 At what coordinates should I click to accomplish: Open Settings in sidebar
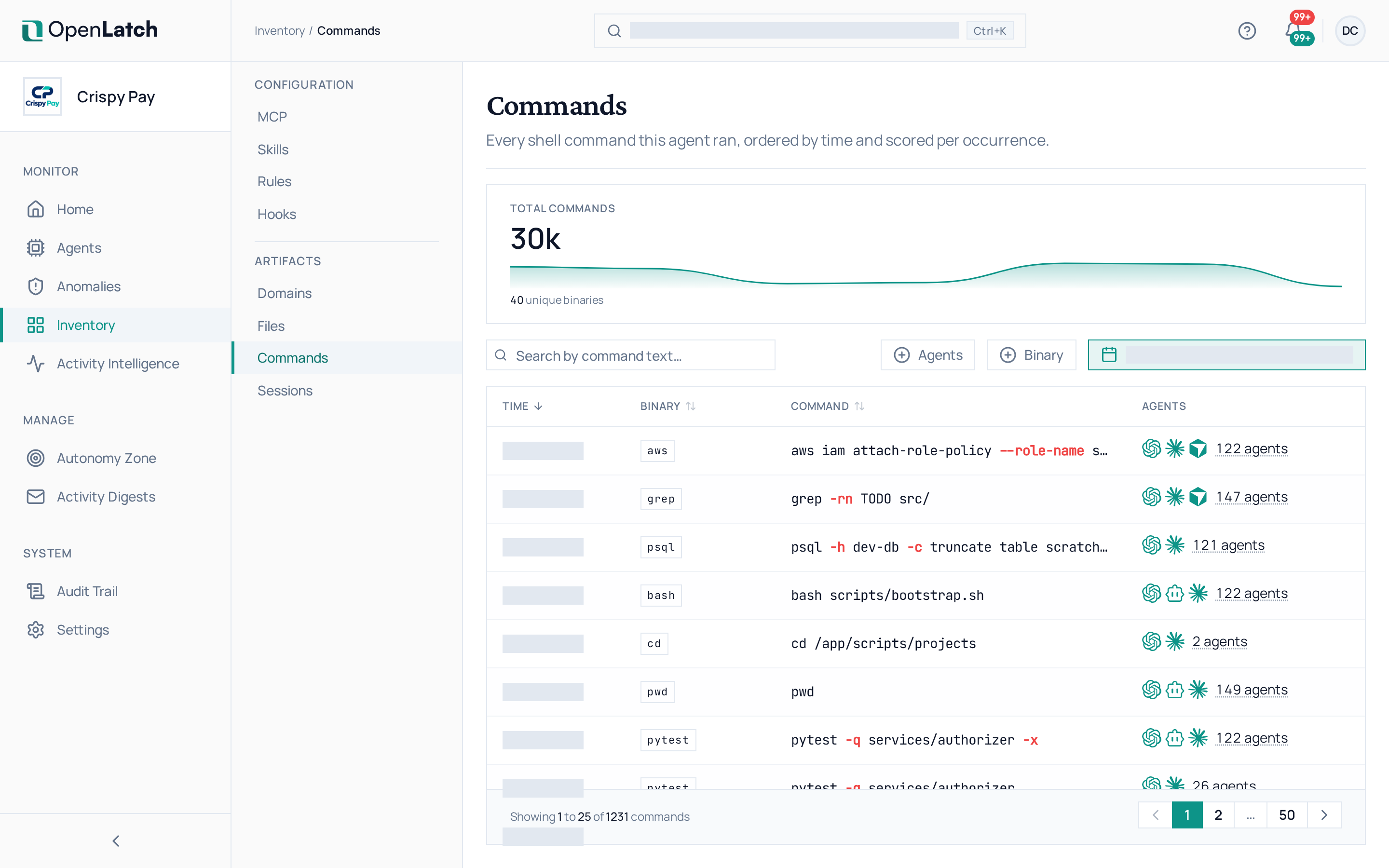[x=82, y=629]
